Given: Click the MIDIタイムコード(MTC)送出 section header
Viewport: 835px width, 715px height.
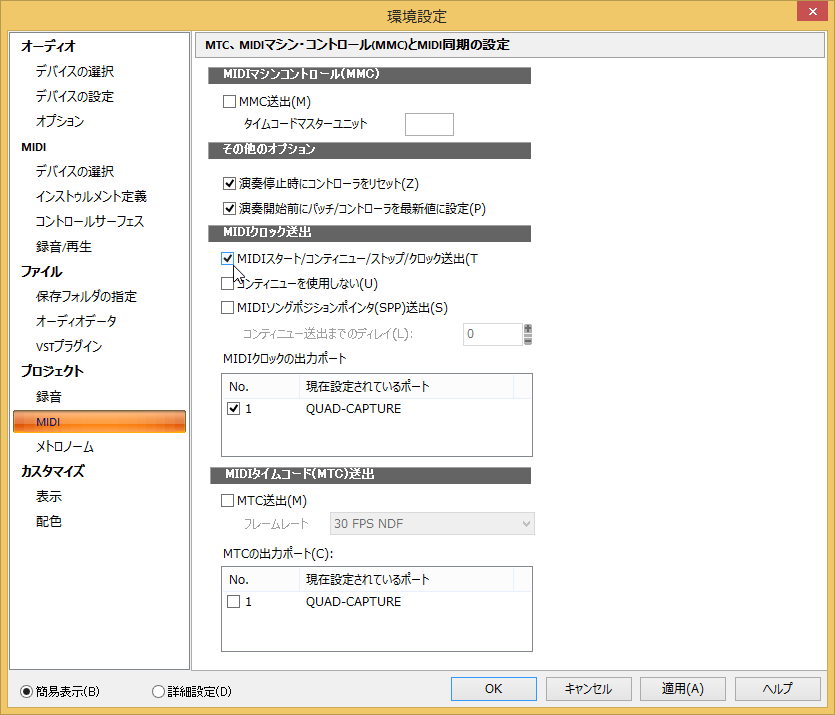Looking at the screenshot, I should point(371,475).
